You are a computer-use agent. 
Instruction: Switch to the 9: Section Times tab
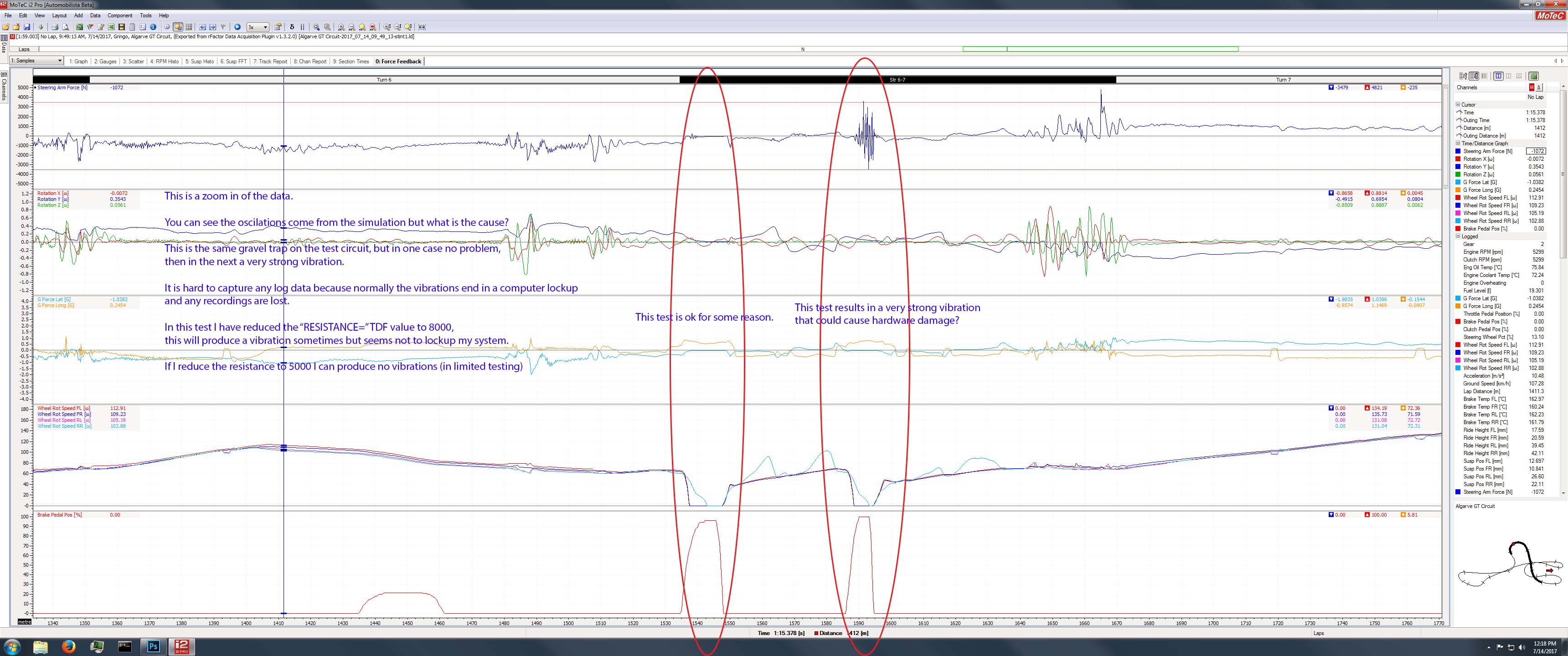pyautogui.click(x=351, y=61)
